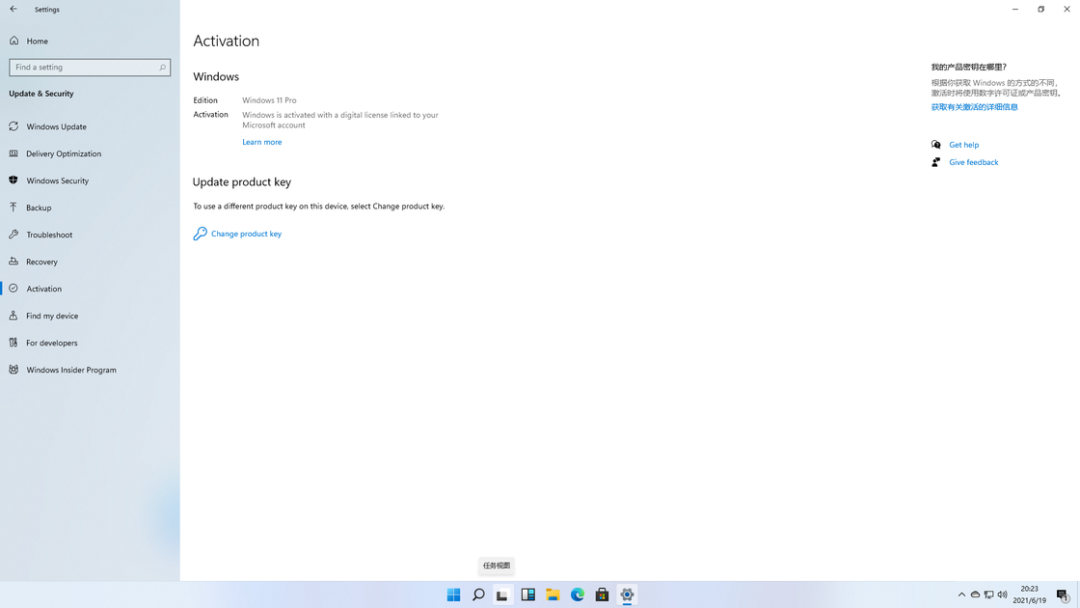Screen dimensions: 1080x608
Task: Click Change product key link
Action: click(x=246, y=233)
